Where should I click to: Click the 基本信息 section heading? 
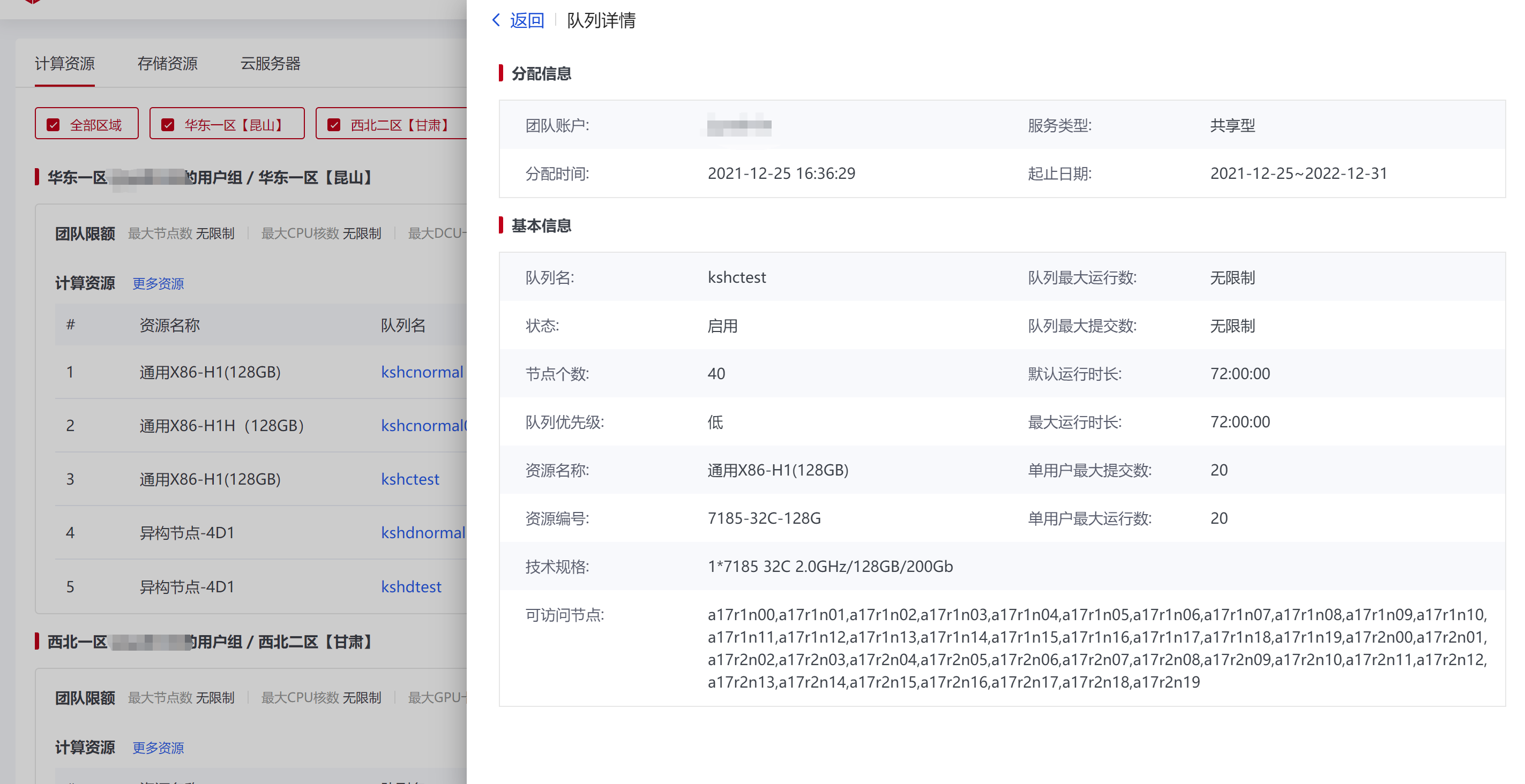(x=541, y=225)
